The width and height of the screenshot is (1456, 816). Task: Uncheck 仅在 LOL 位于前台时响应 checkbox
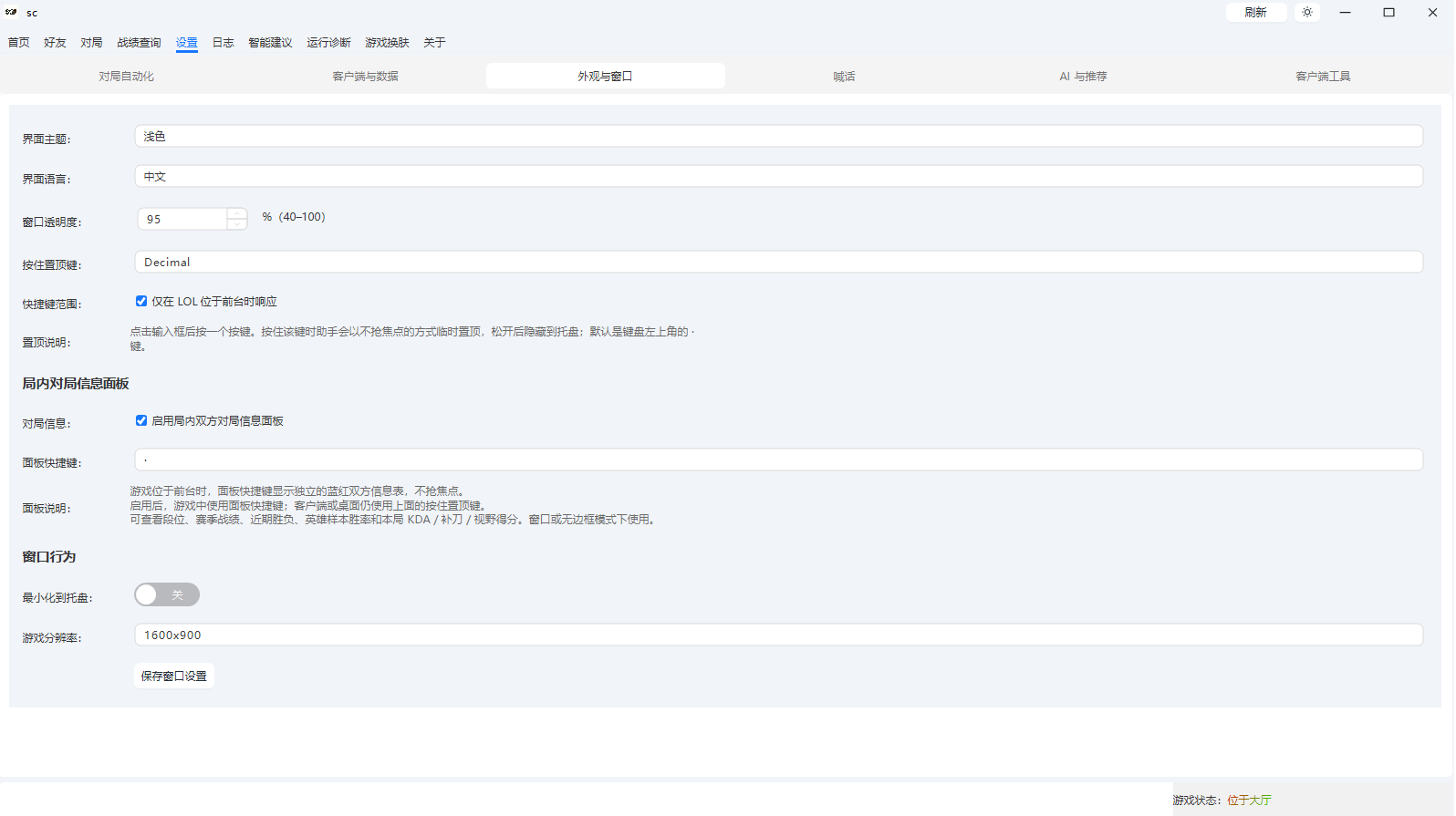141,301
